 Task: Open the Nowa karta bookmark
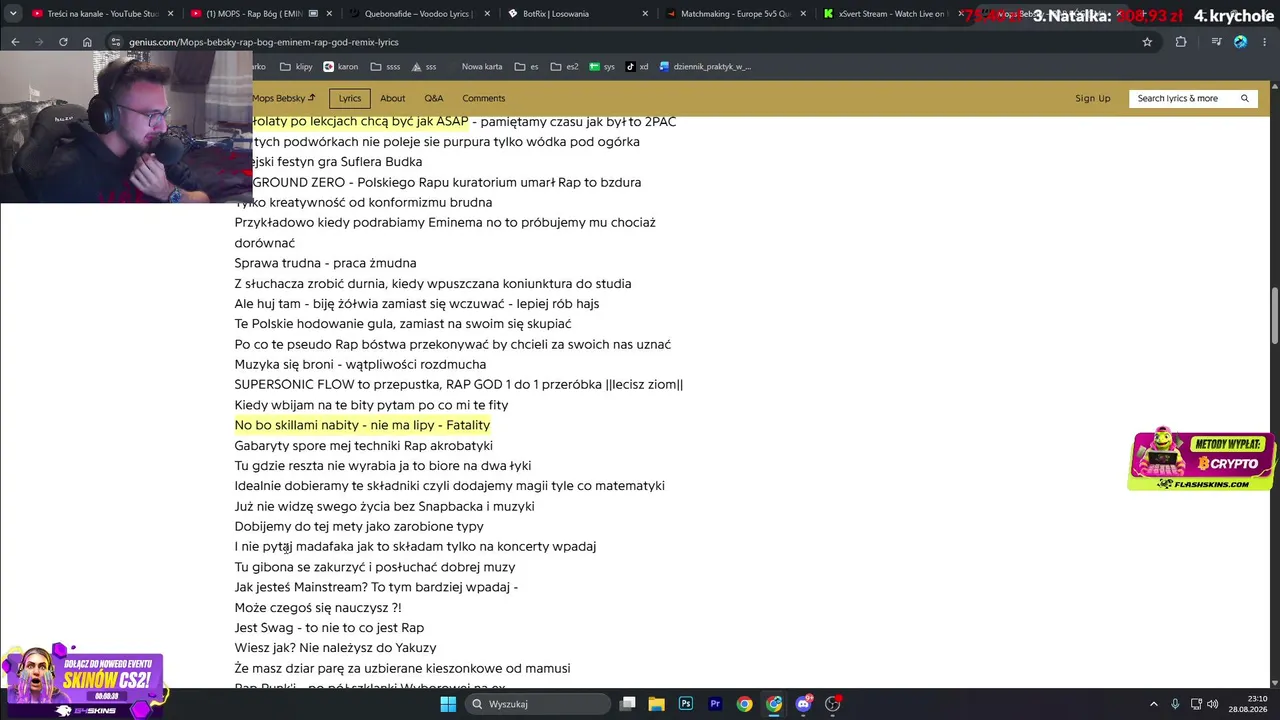coord(482,67)
